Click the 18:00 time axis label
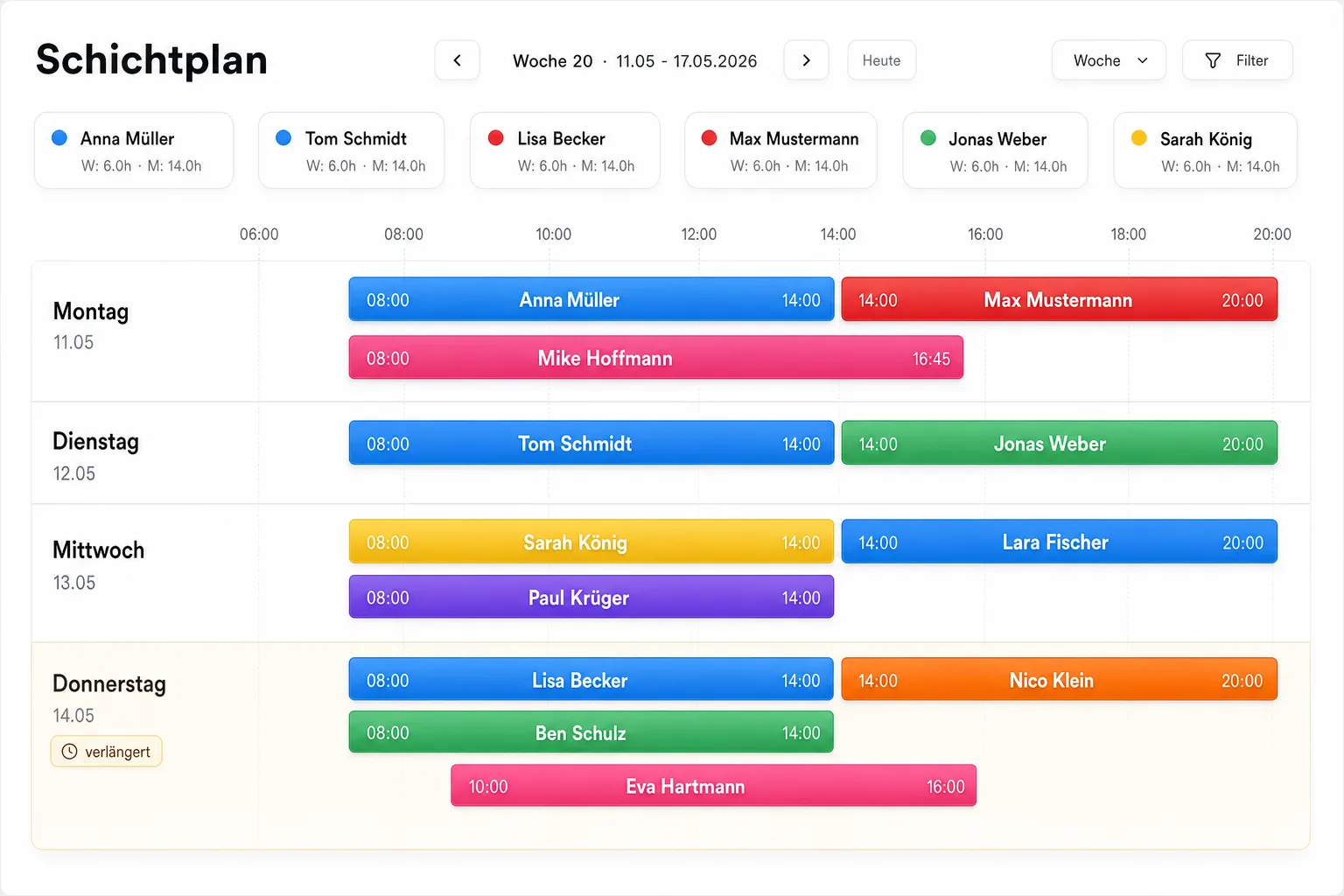This screenshot has height=896, width=1344. pos(1128,234)
